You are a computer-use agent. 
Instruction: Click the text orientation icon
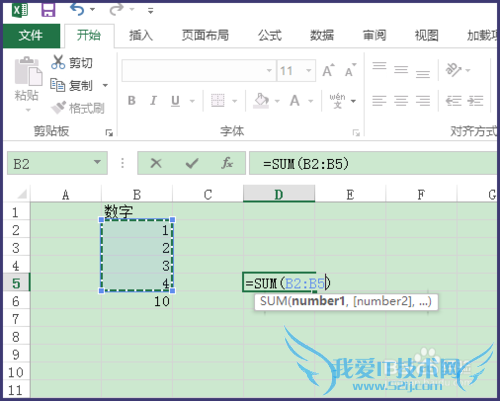(x=454, y=70)
